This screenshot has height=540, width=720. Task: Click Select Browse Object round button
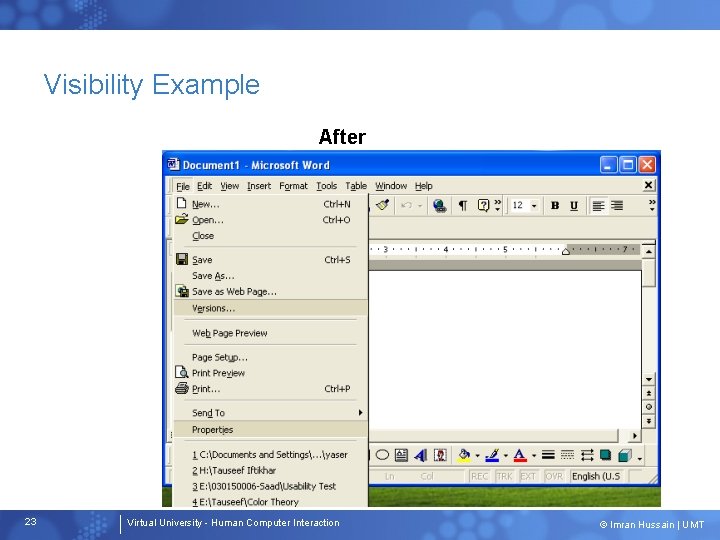pos(648,407)
